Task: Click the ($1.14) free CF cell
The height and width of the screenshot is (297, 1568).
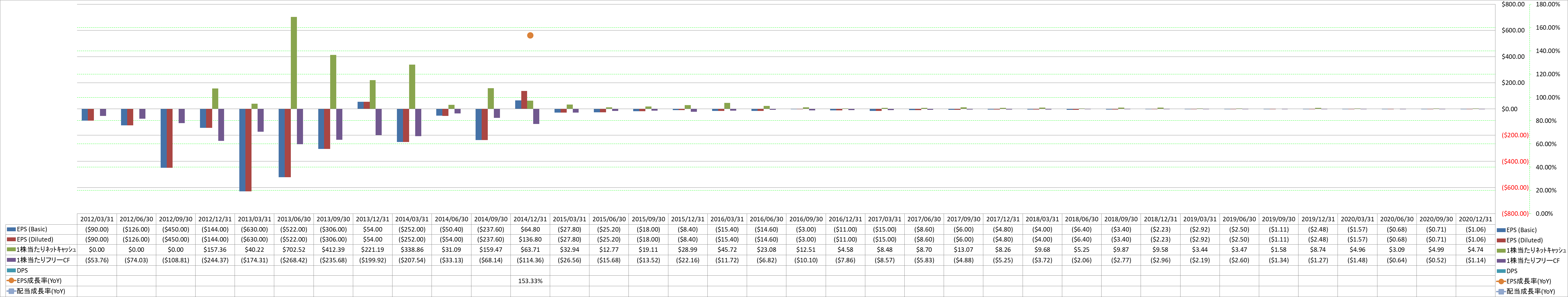Action: [1475, 260]
